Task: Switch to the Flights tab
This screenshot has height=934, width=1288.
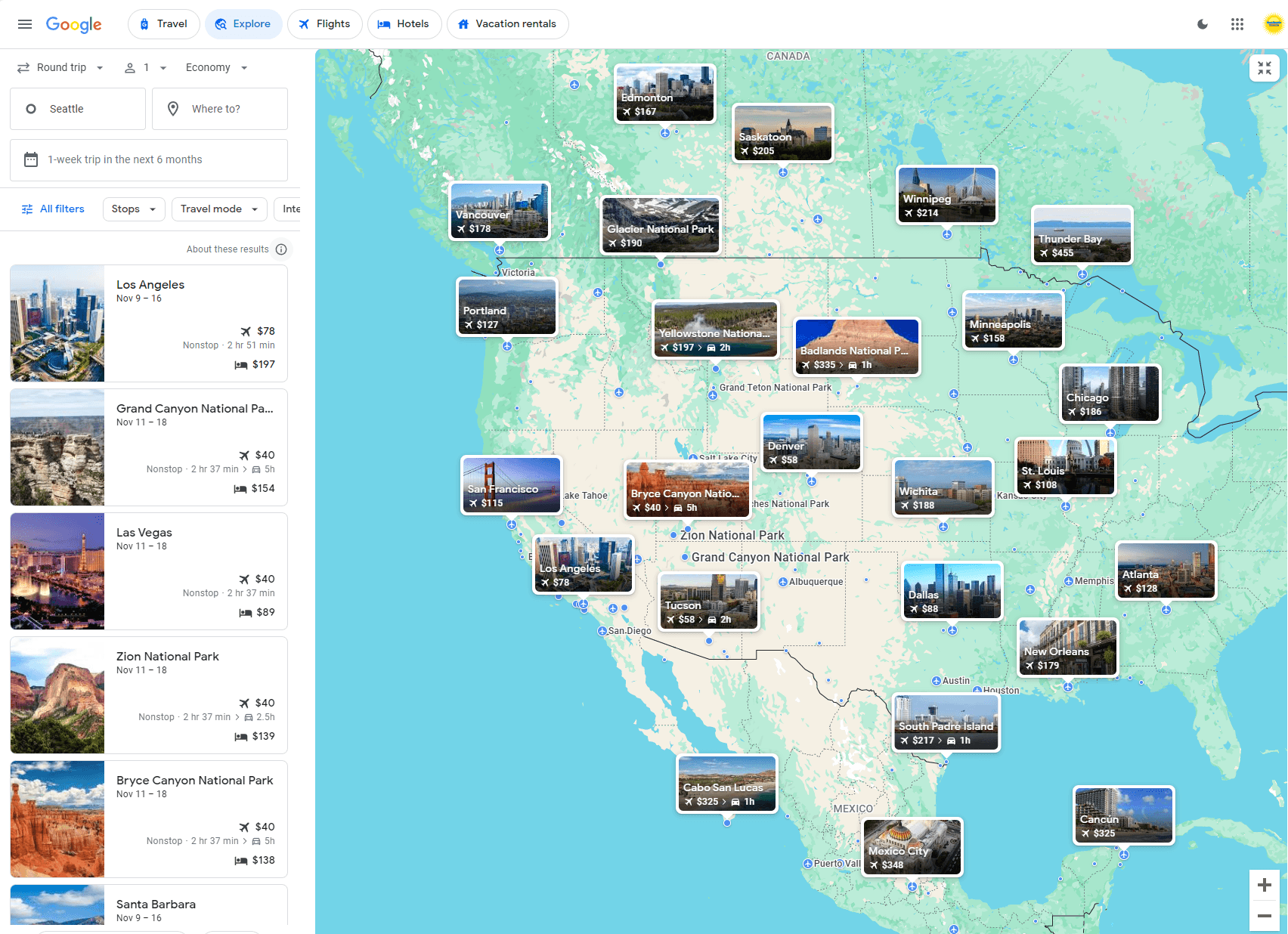Action: tap(324, 23)
